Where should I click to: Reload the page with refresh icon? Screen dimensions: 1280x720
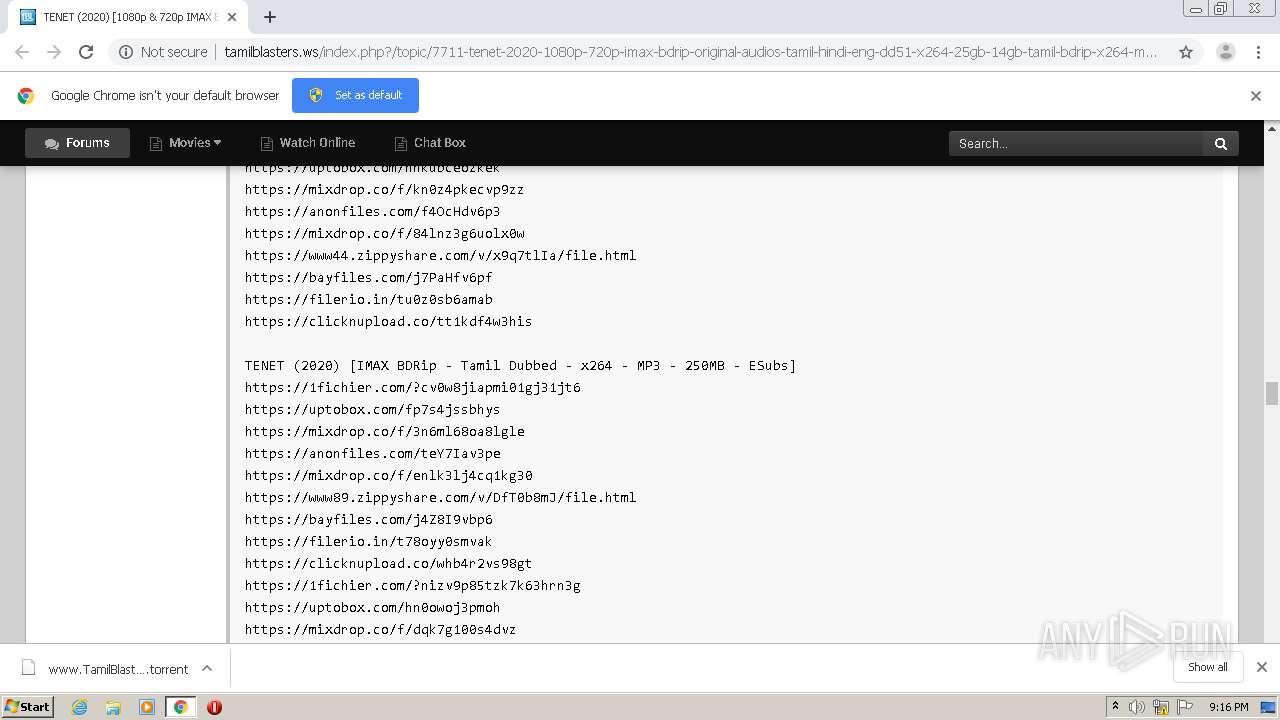(x=86, y=52)
